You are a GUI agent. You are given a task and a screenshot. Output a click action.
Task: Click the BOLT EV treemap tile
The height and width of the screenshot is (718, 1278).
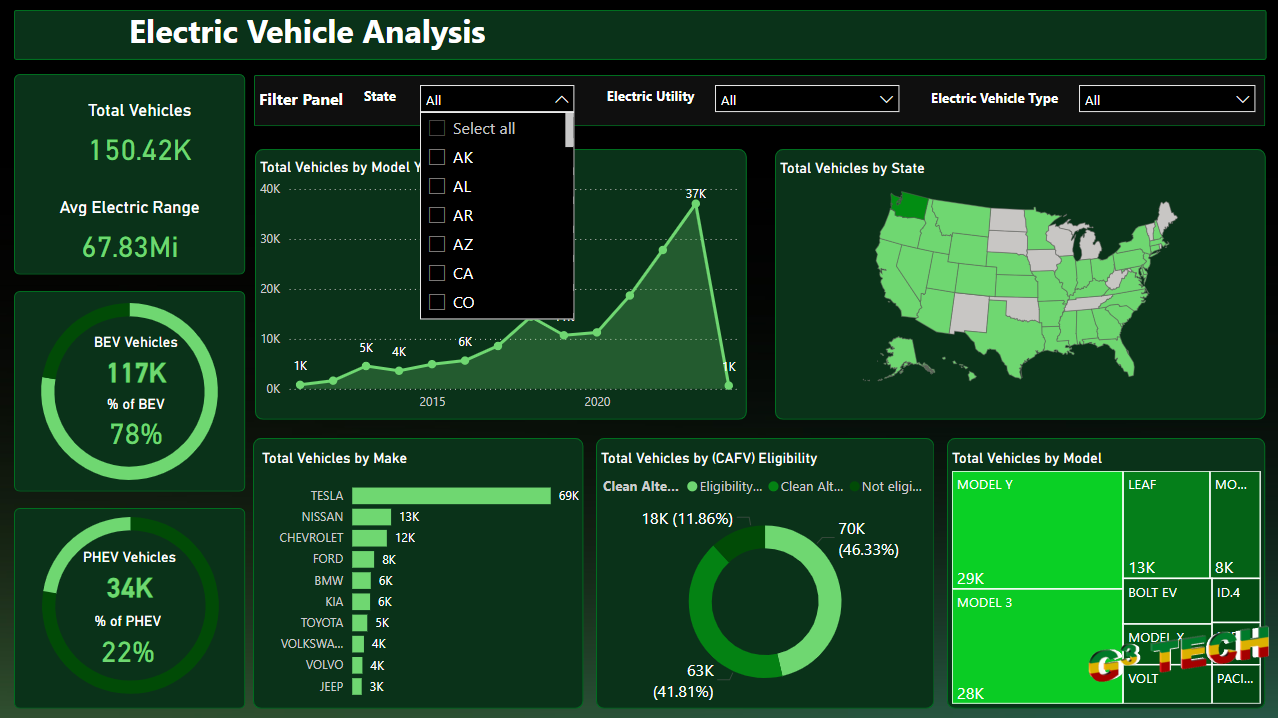pos(1166,602)
